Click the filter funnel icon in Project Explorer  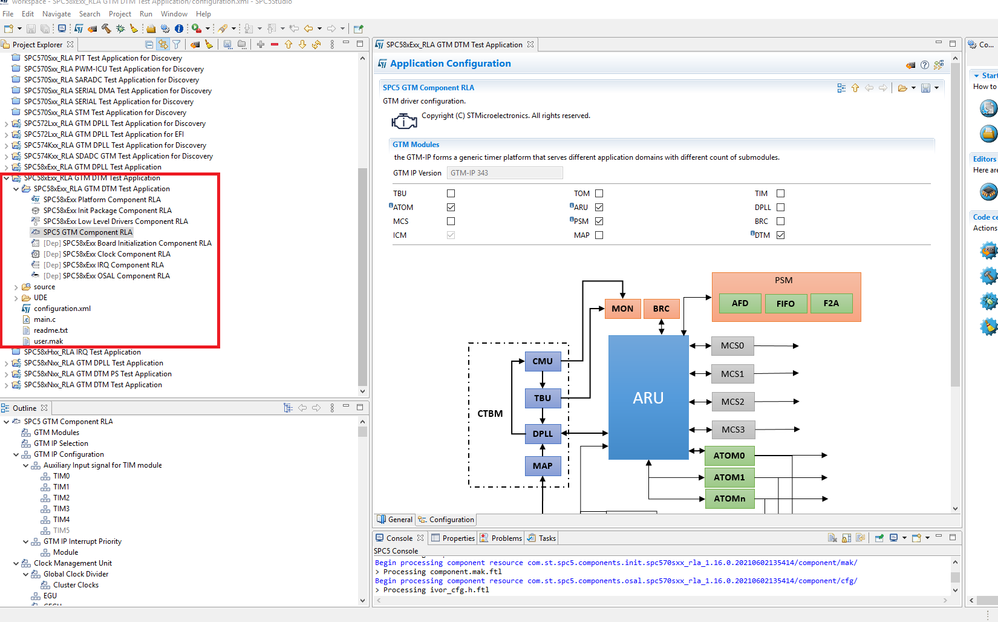click(x=176, y=45)
